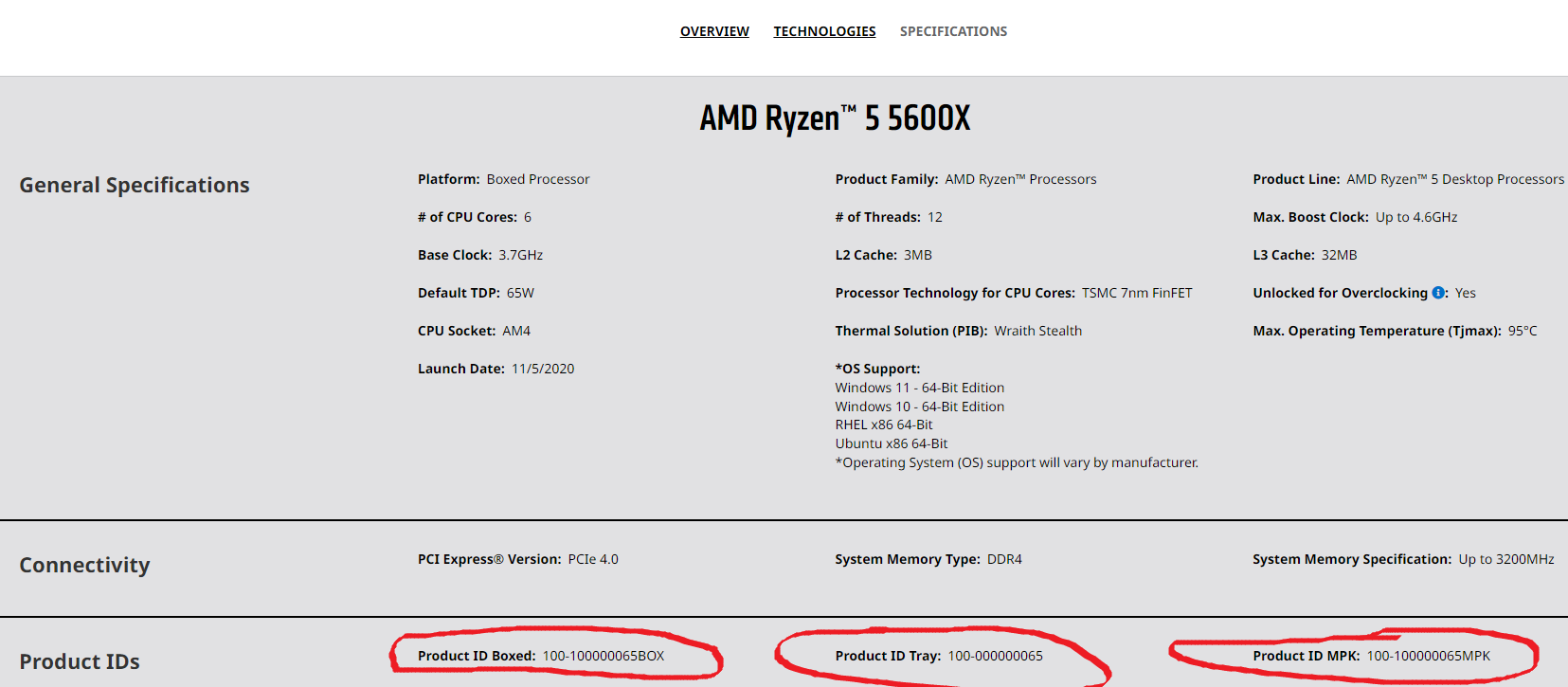This screenshot has height=687, width=1568.
Task: Click Product ID Tray value 100-000000065
Action: 996,656
